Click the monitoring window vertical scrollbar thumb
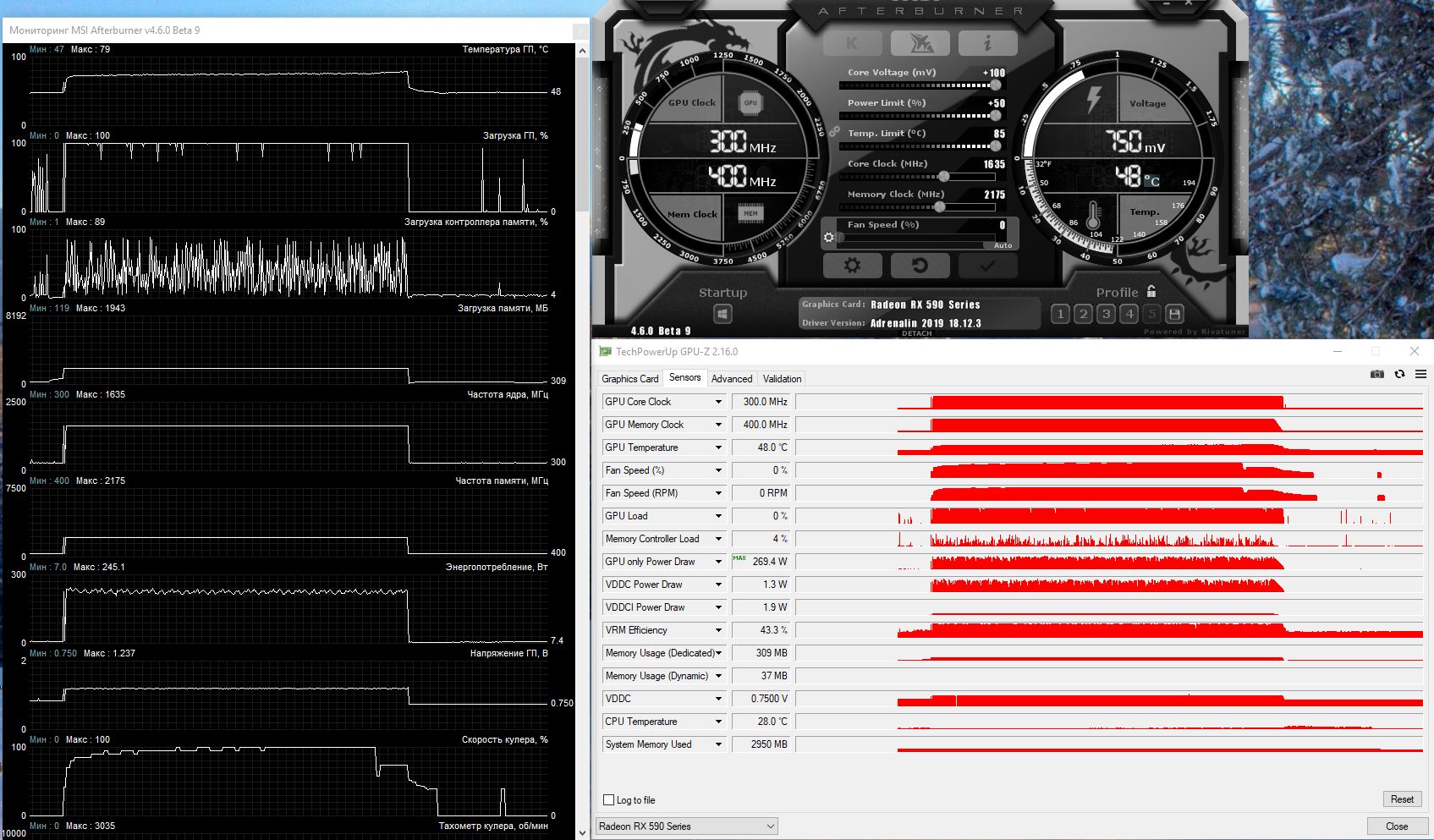 (582, 135)
